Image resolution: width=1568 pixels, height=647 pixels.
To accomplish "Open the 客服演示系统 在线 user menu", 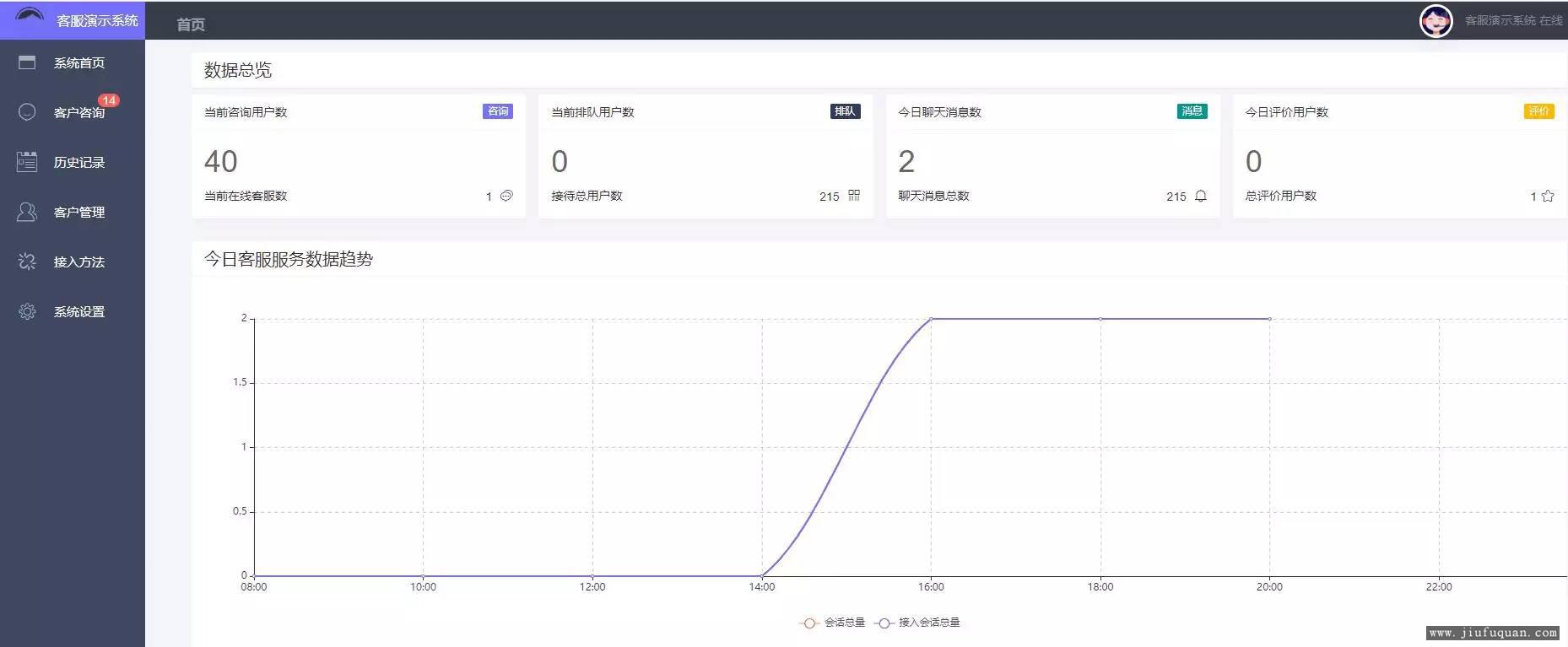I will pyautogui.click(x=1513, y=21).
